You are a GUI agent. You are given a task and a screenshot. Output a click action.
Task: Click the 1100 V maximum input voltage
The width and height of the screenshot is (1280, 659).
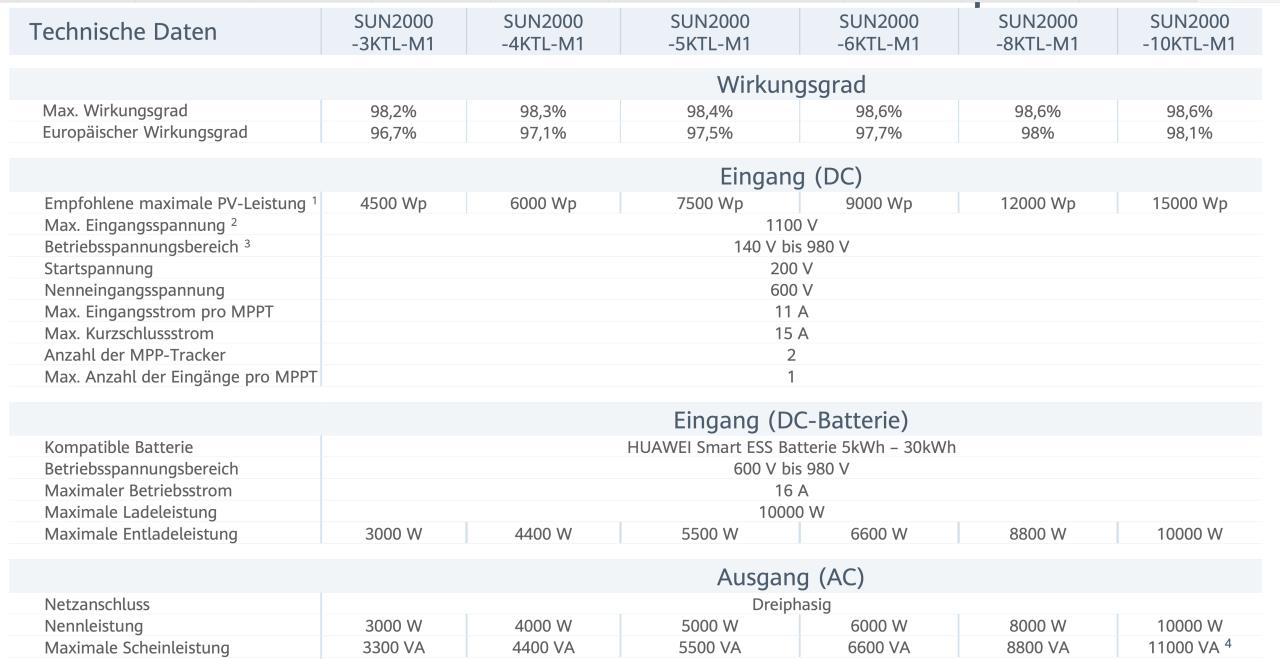tap(791, 226)
